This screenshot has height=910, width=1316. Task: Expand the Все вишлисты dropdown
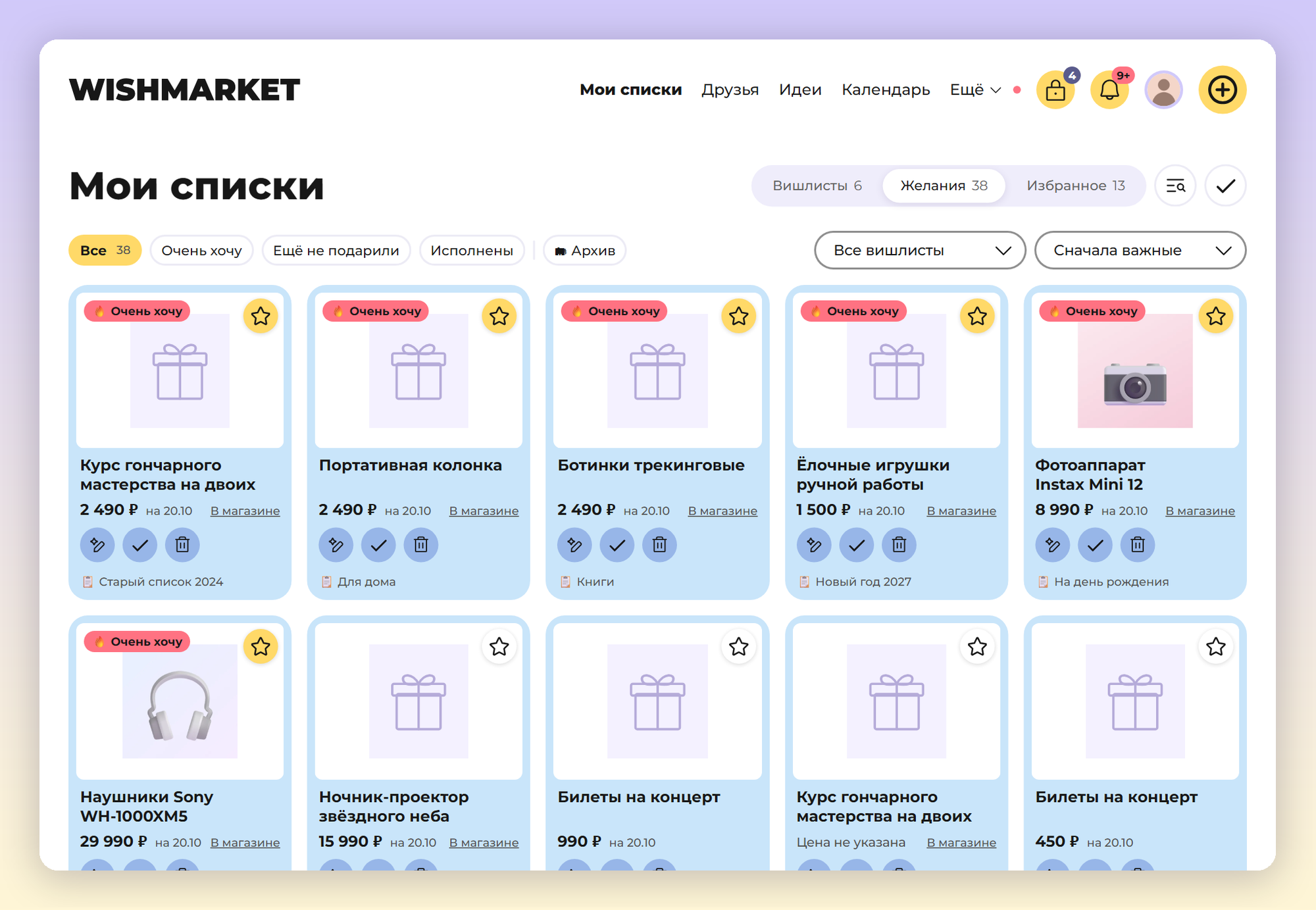[920, 250]
